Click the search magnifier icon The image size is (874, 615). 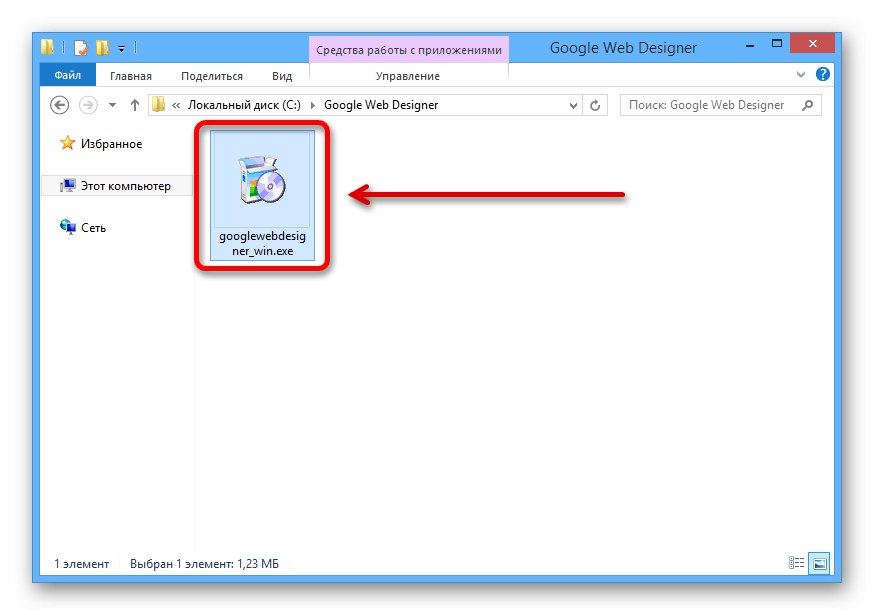[x=808, y=105]
